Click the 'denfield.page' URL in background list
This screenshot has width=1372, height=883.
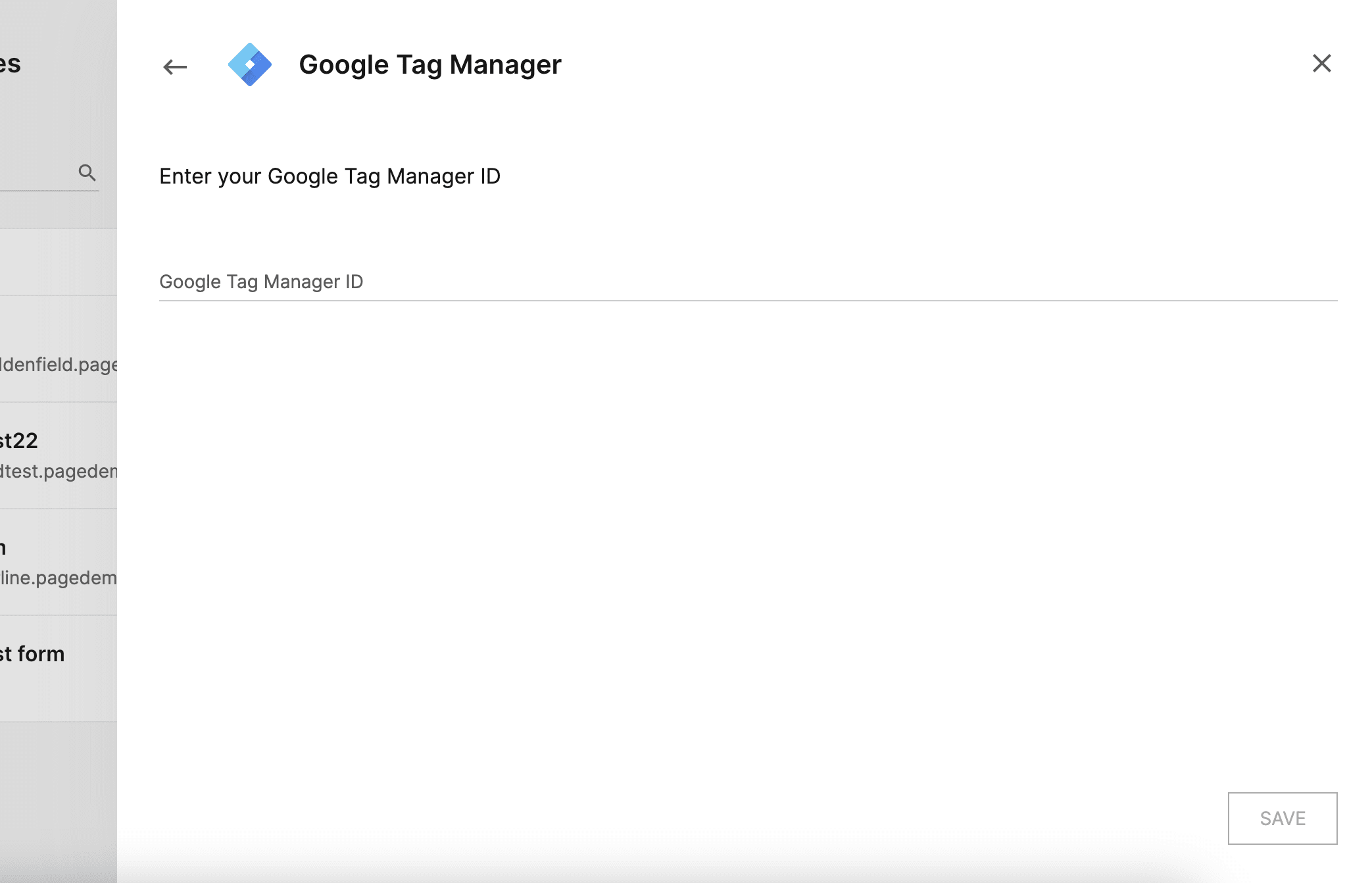tap(59, 365)
